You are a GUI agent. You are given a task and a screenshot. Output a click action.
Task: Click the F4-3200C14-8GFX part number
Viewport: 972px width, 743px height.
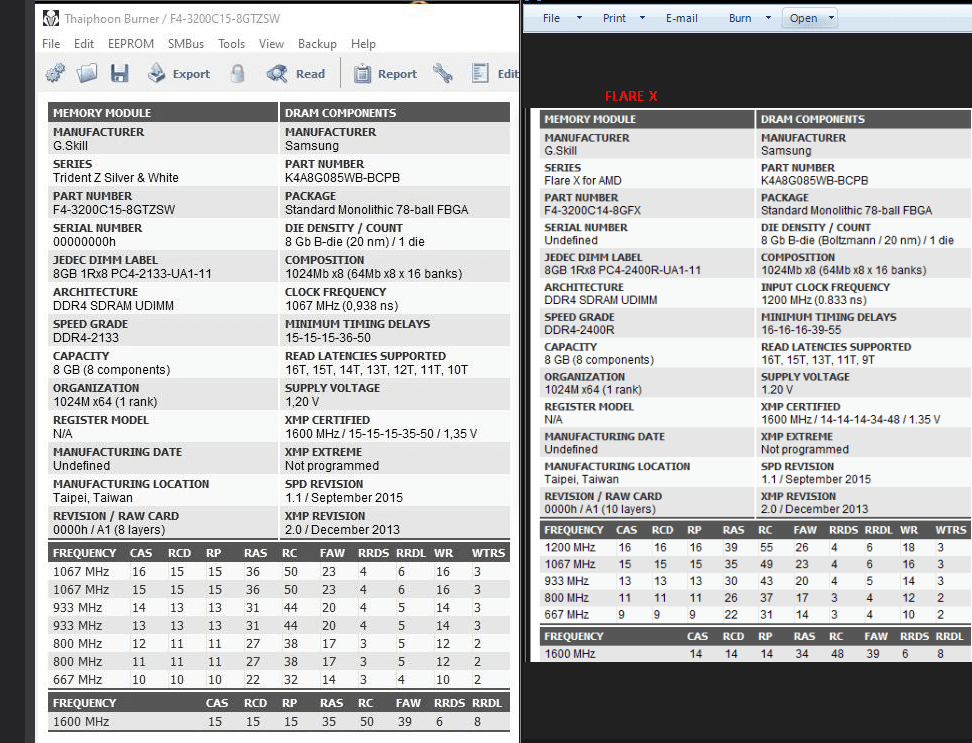point(593,210)
